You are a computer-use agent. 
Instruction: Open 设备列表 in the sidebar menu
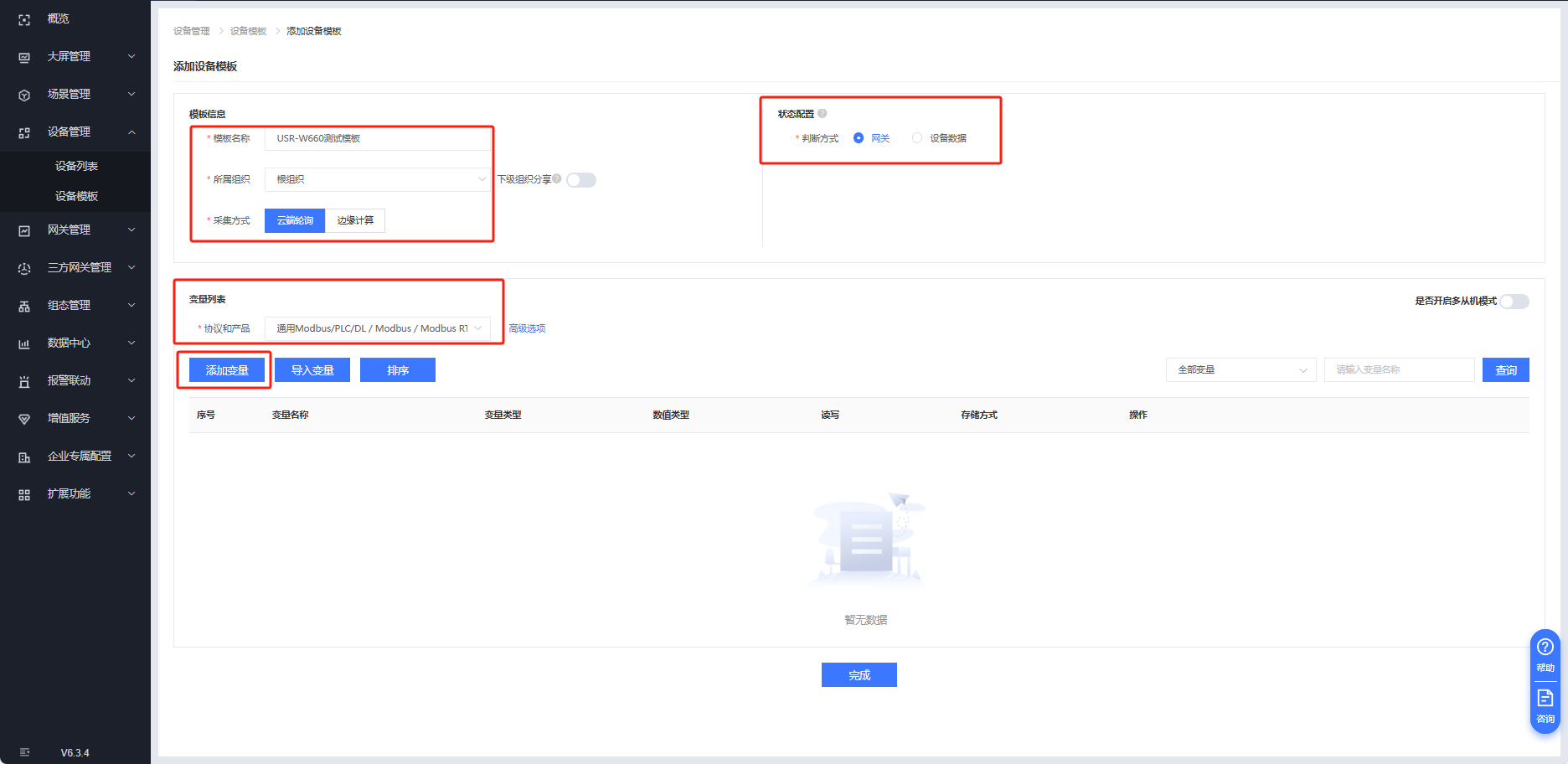[x=76, y=166]
